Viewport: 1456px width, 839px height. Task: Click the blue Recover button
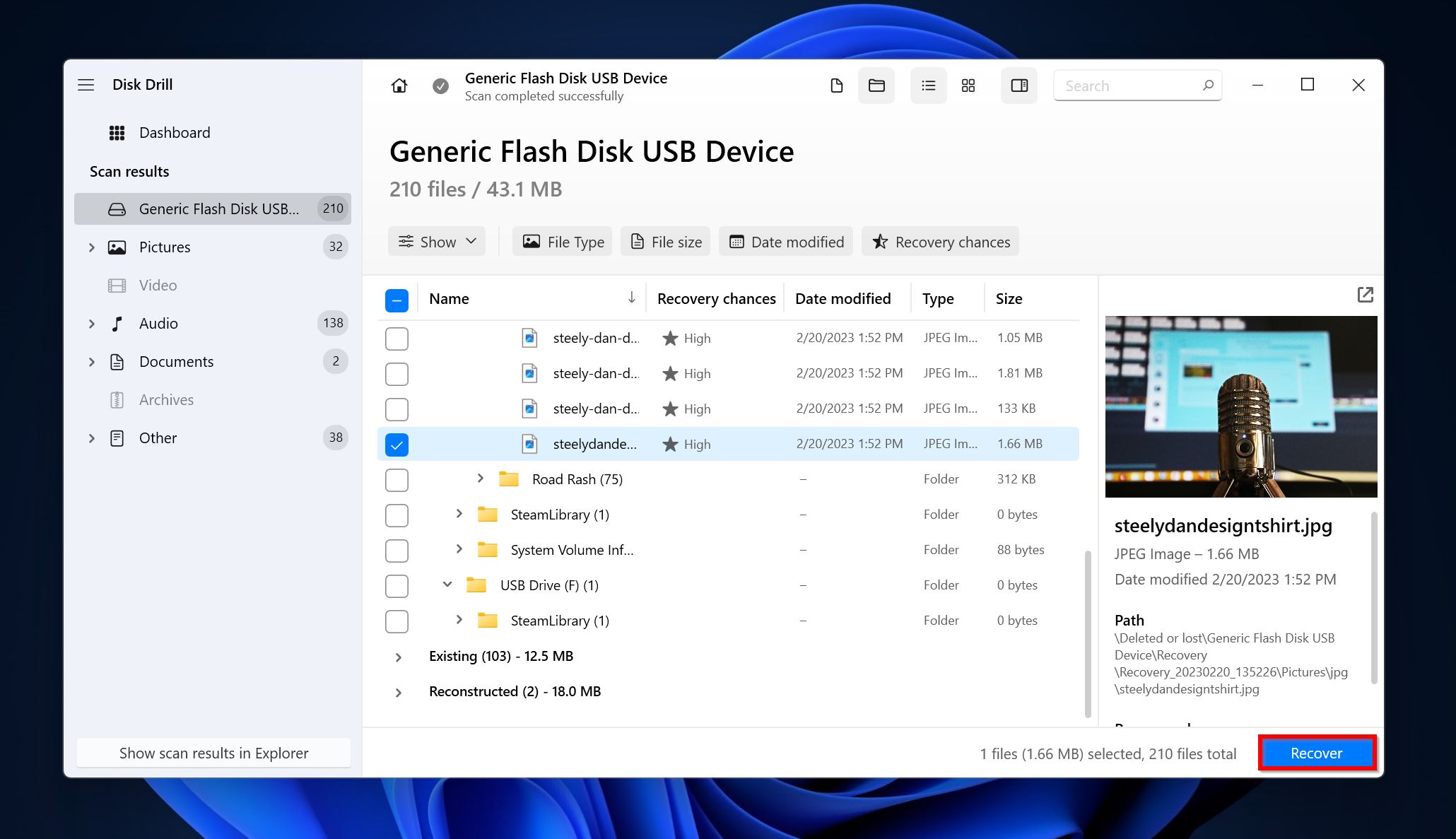pyautogui.click(x=1317, y=753)
